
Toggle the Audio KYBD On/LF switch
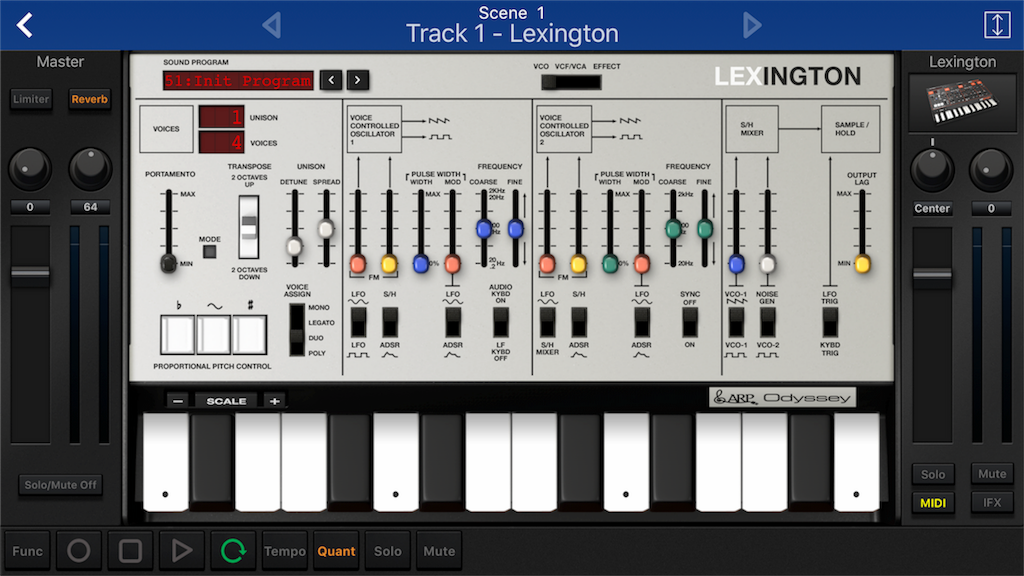[500, 322]
